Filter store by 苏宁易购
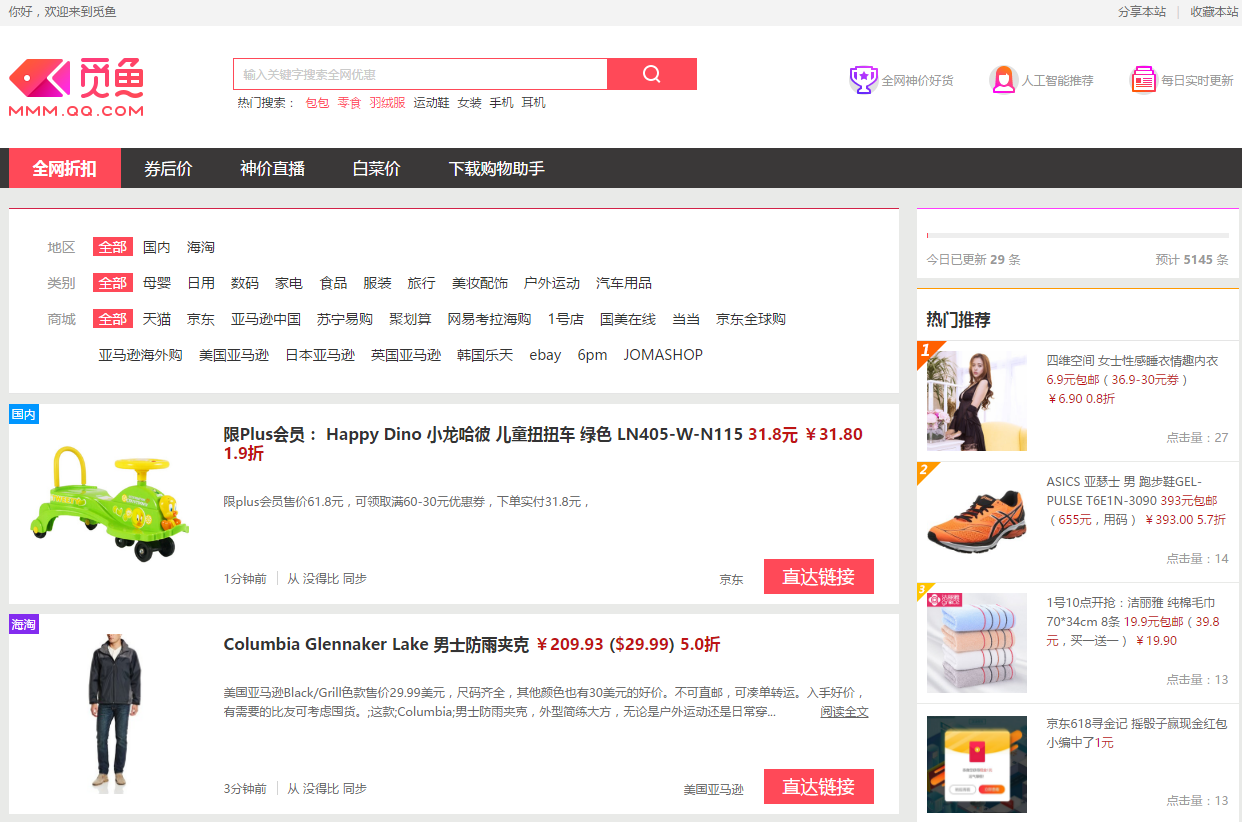The width and height of the screenshot is (1242, 822). click(x=345, y=319)
